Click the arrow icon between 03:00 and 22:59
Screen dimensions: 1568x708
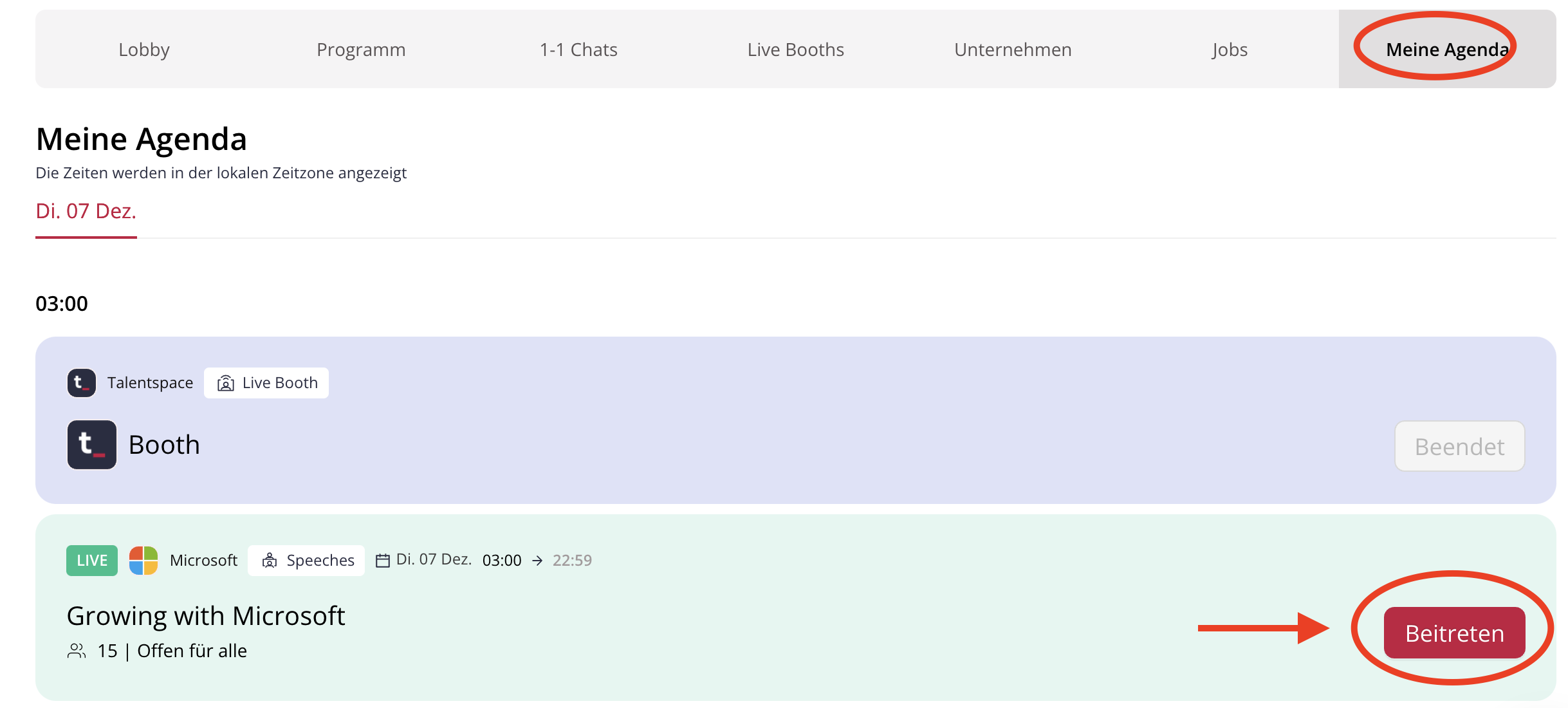click(x=537, y=561)
